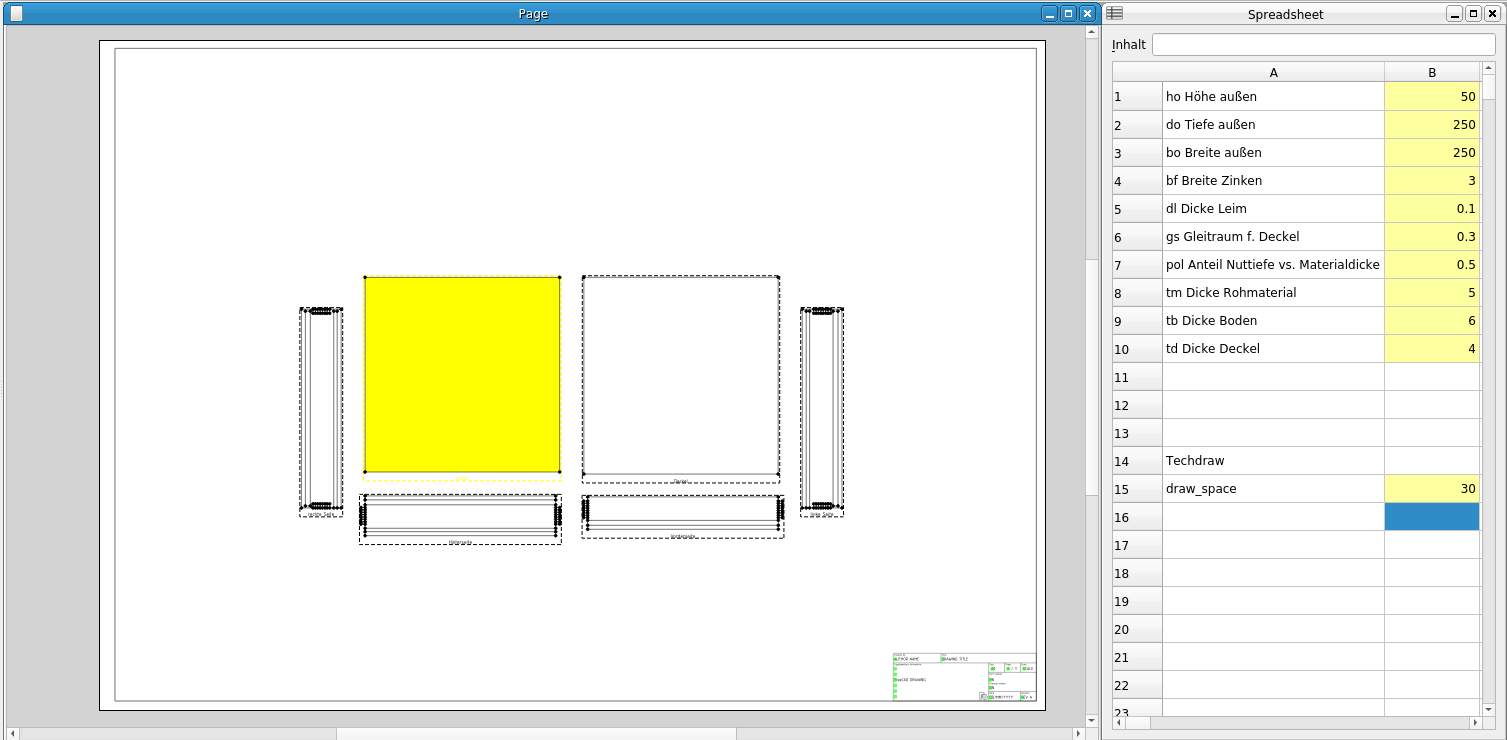Select column B header

point(1432,72)
